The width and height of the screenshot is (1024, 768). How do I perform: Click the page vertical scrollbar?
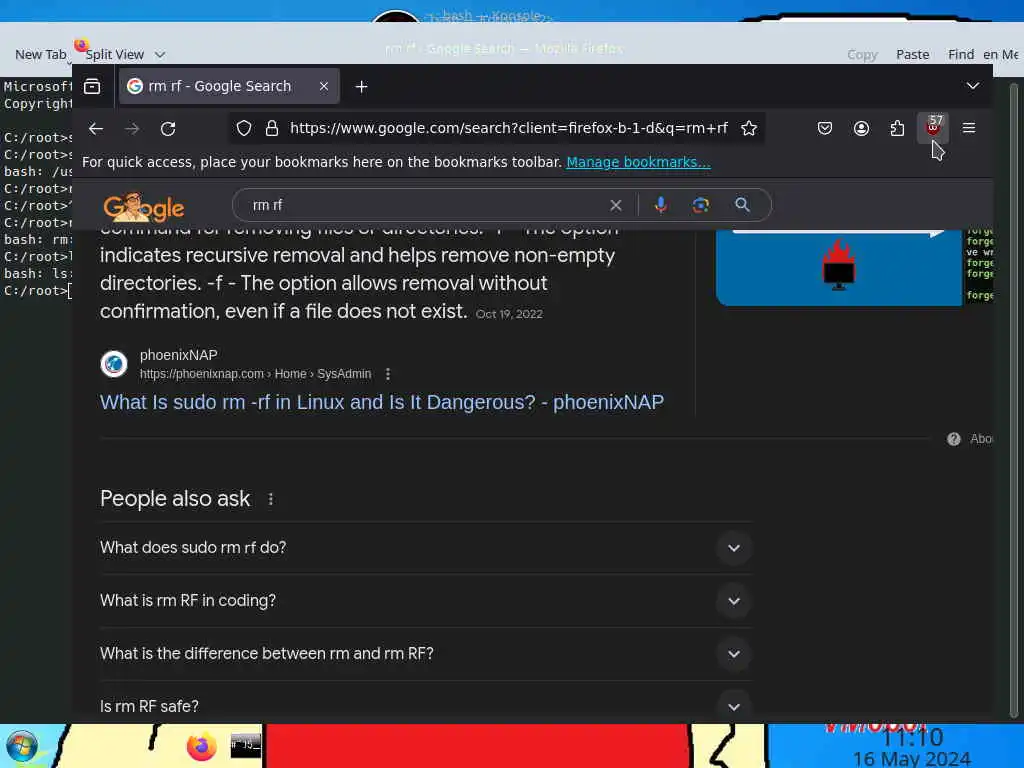click(1014, 398)
